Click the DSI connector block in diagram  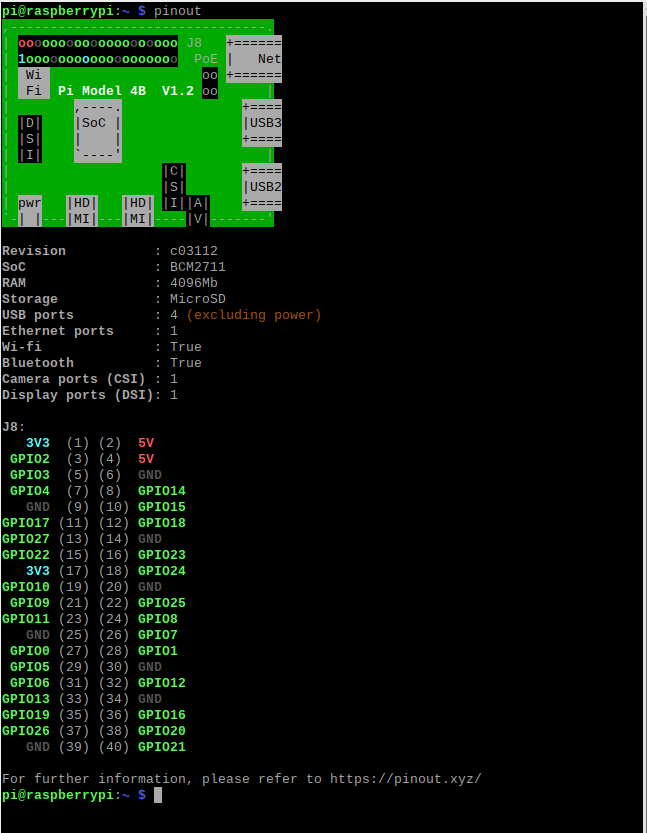click(x=30, y=139)
